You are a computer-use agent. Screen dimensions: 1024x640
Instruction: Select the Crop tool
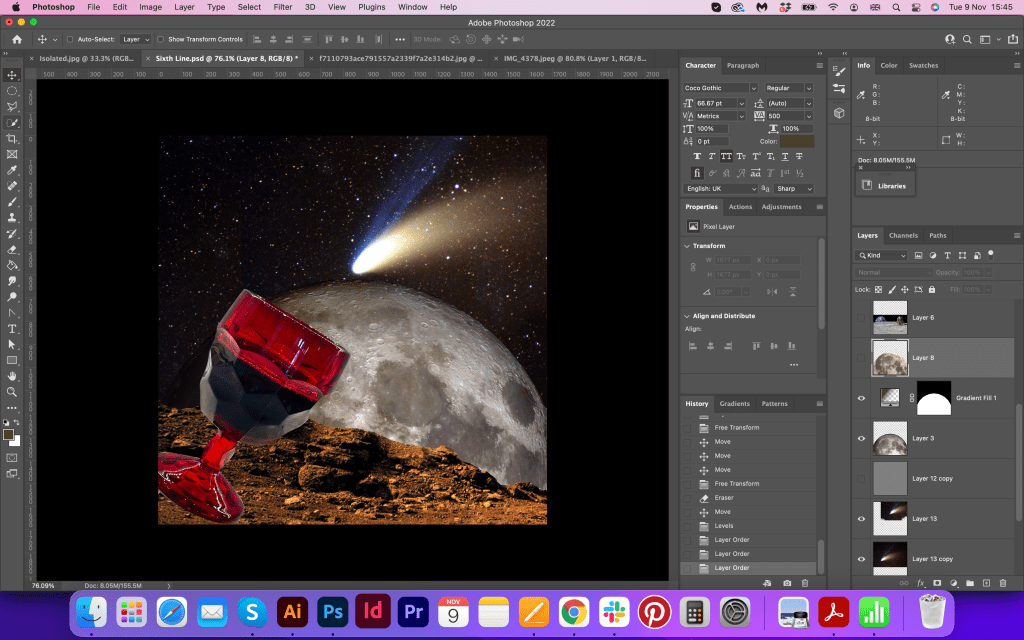pos(12,138)
